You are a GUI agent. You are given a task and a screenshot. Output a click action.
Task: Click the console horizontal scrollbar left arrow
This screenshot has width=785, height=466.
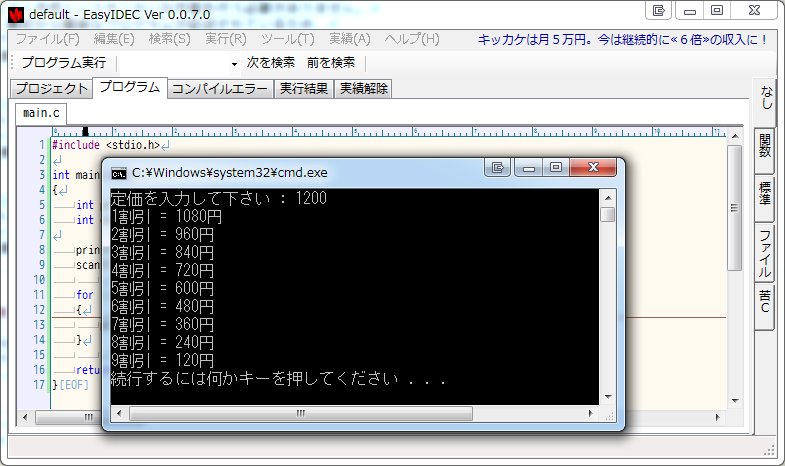tap(119, 413)
